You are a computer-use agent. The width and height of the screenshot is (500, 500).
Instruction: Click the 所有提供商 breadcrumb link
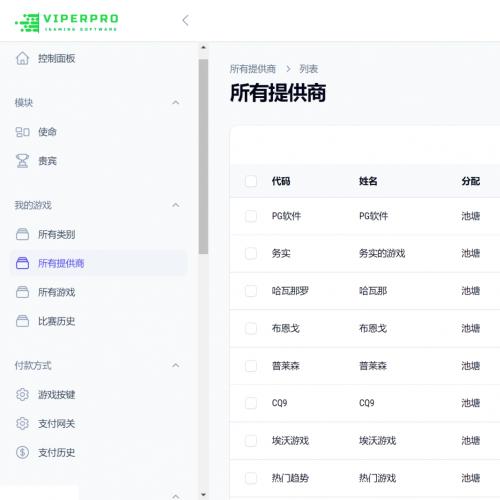[253, 69]
